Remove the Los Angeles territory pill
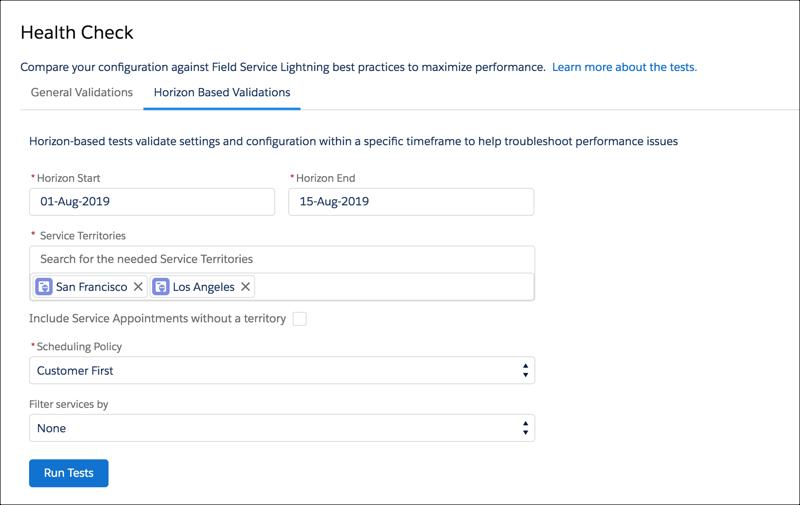The height and width of the screenshot is (505, 800). 245,287
